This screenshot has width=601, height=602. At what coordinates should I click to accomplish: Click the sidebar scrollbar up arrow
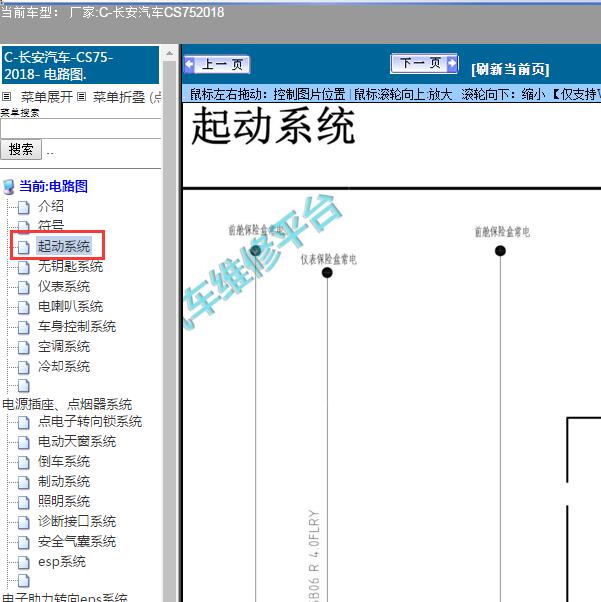point(169,53)
